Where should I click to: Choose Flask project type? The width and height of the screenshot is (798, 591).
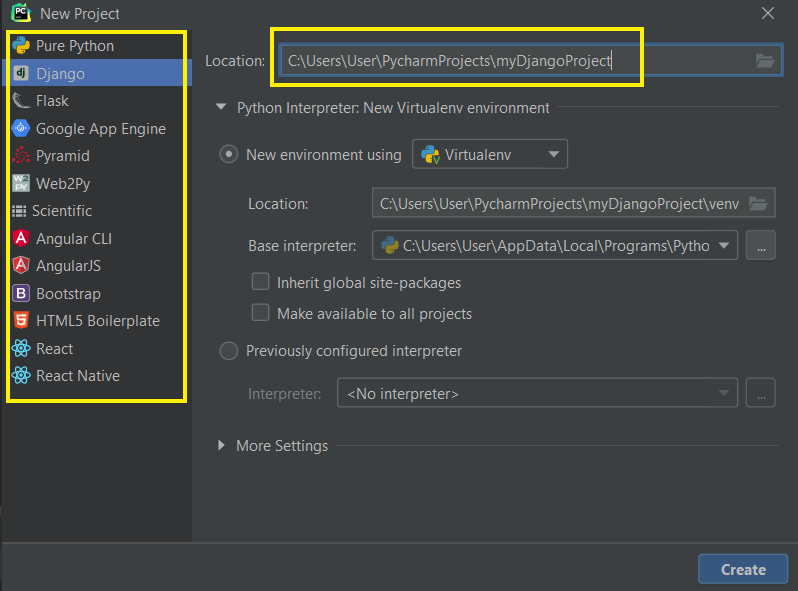pyautogui.click(x=97, y=101)
